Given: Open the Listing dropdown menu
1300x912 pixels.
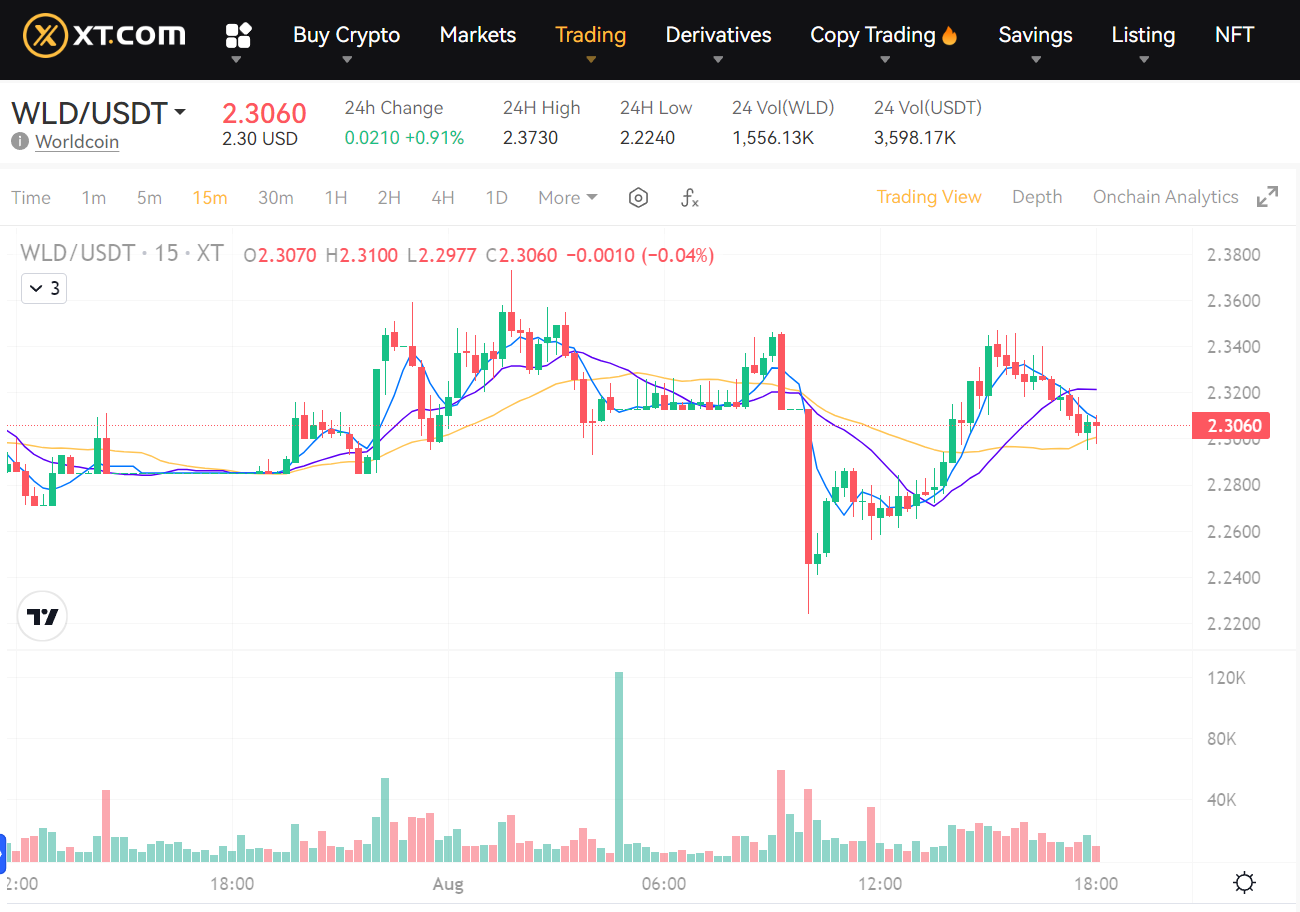Looking at the screenshot, I should click(1143, 35).
